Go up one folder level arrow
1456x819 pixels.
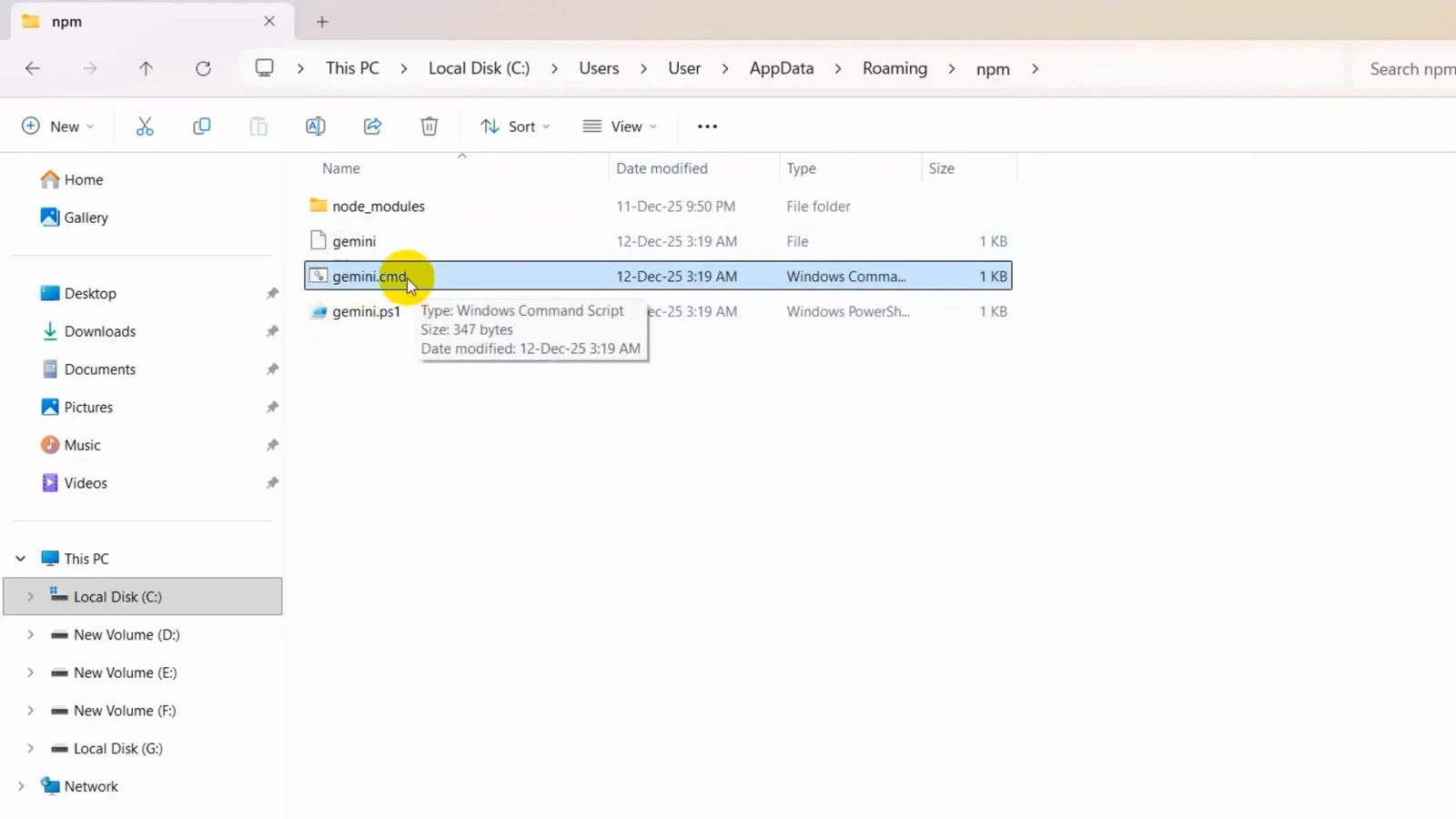(x=146, y=68)
